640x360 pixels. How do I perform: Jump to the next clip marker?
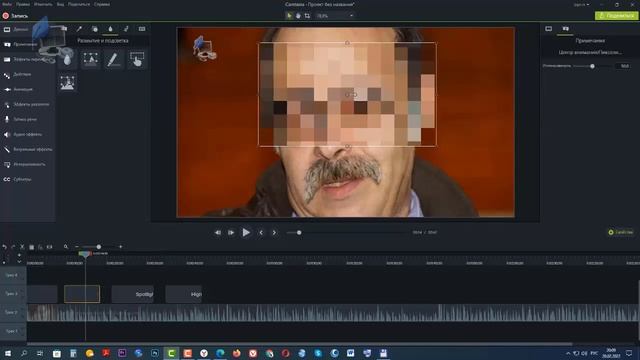274,233
